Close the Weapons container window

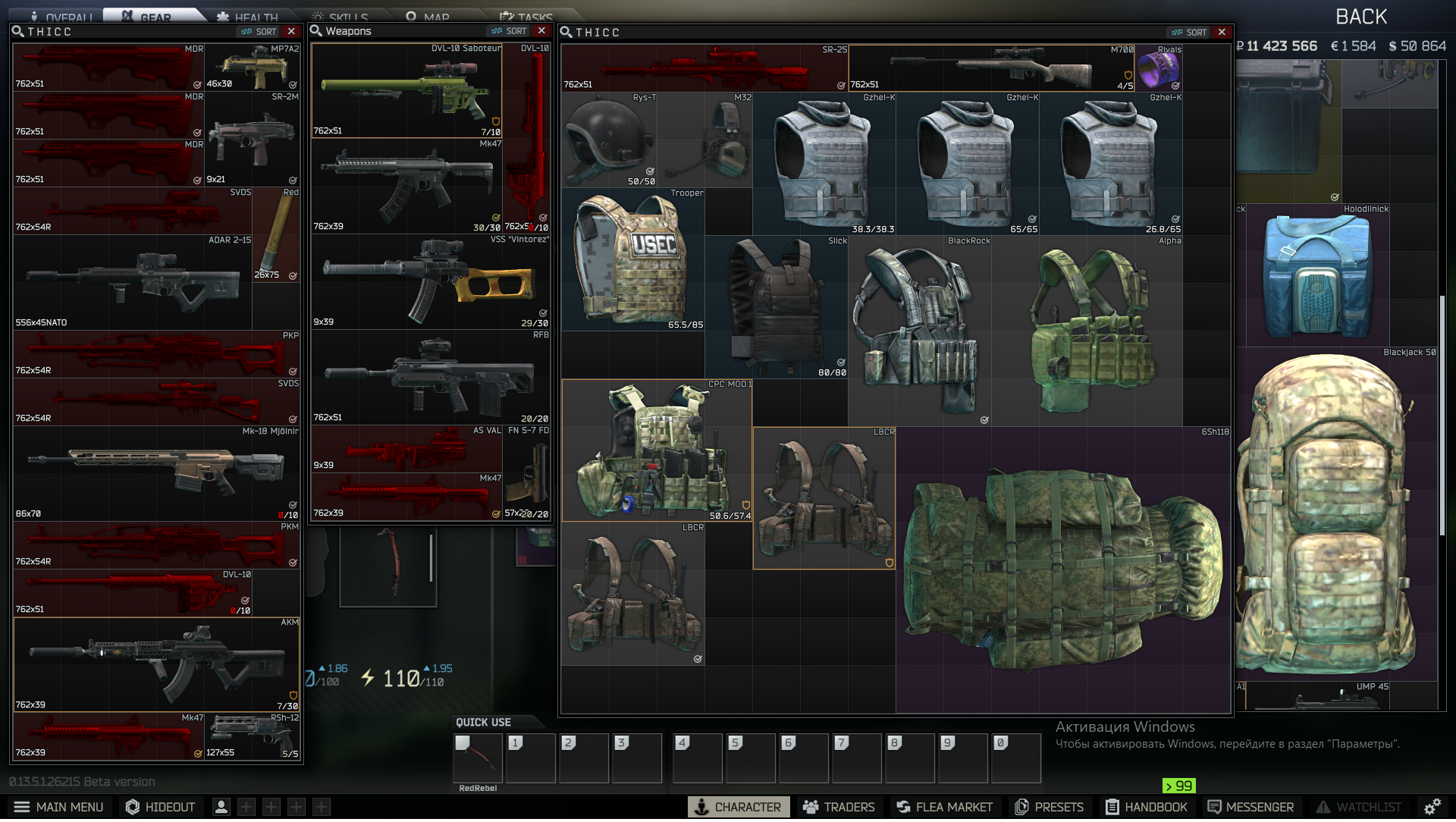tap(541, 31)
